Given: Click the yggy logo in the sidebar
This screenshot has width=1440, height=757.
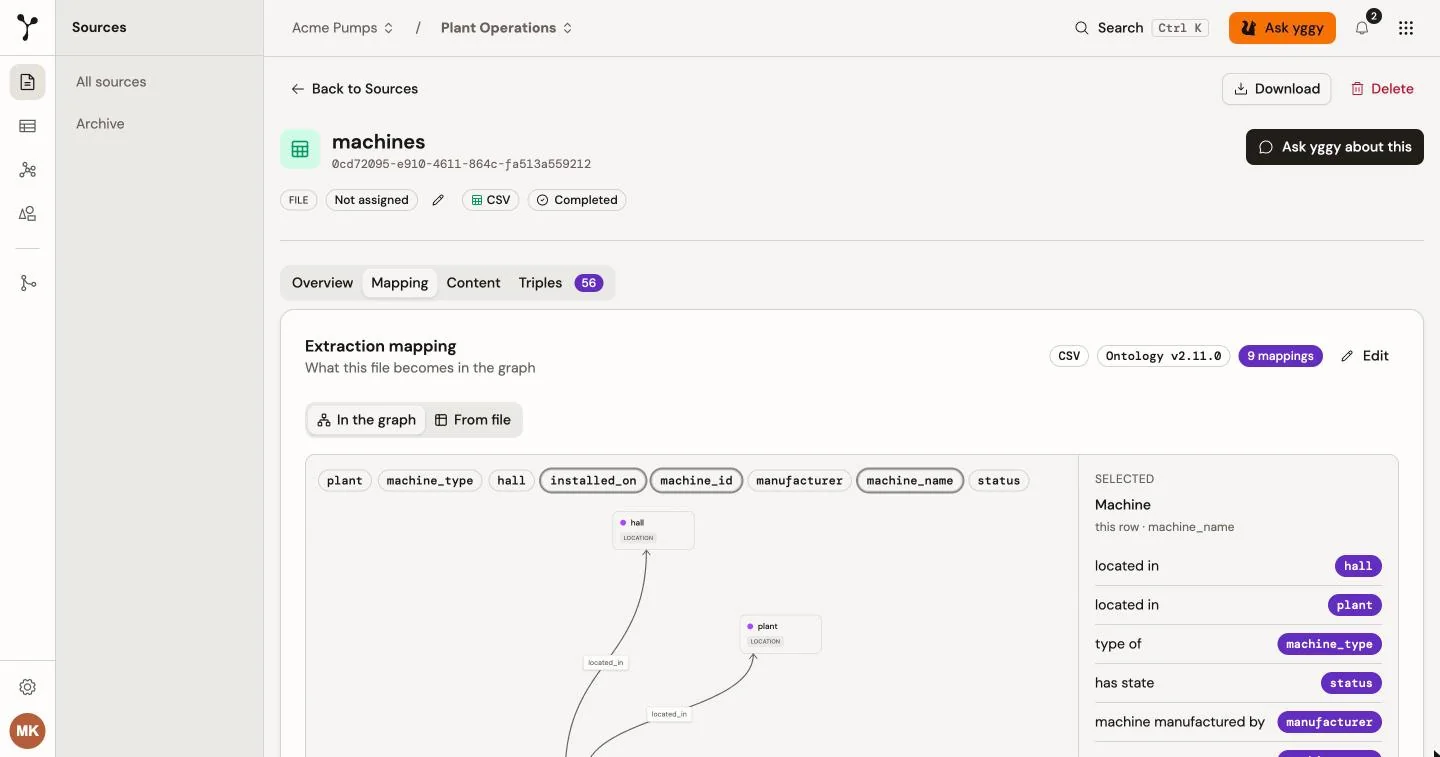Looking at the screenshot, I should tap(28, 28).
